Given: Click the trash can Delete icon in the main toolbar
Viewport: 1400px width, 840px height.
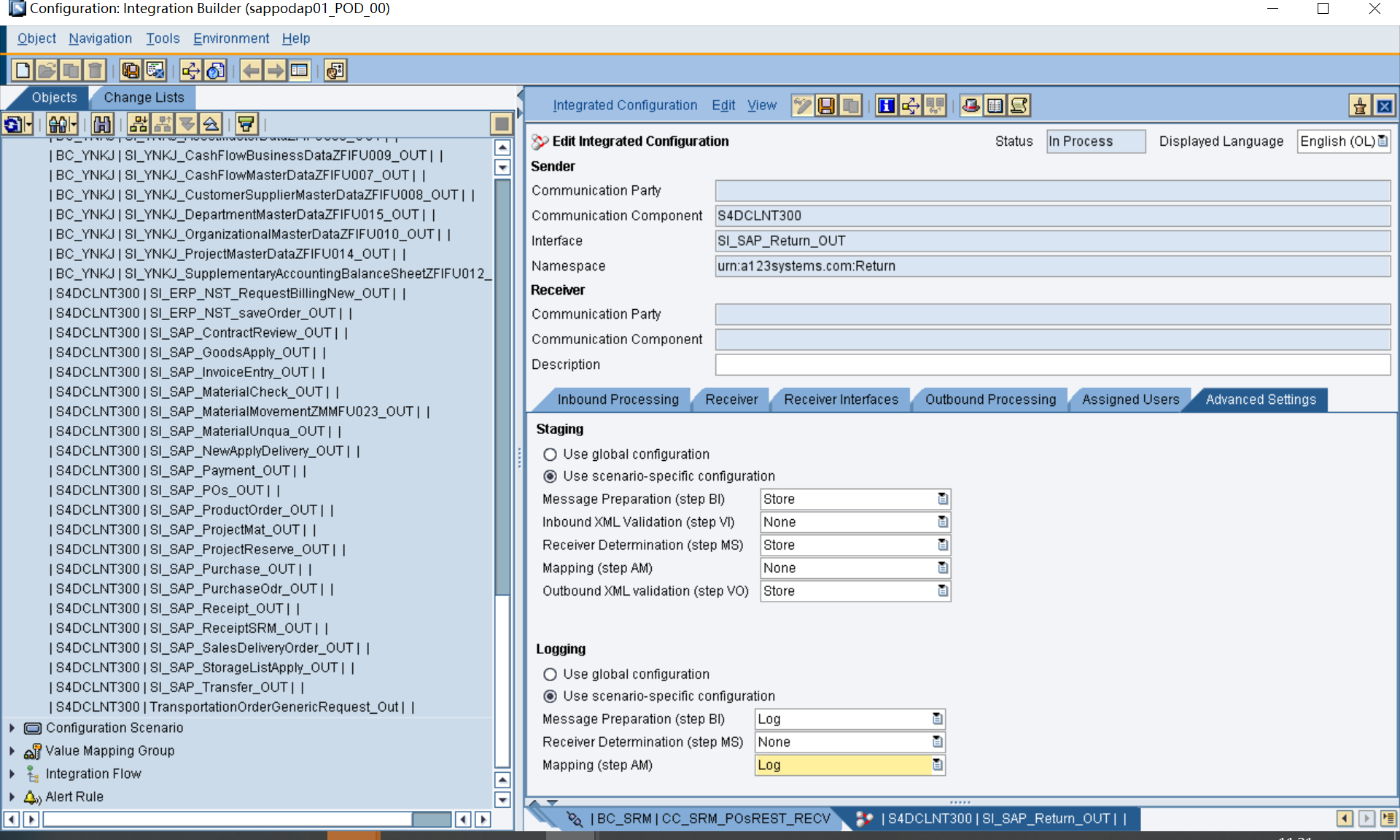Looking at the screenshot, I should [95, 71].
